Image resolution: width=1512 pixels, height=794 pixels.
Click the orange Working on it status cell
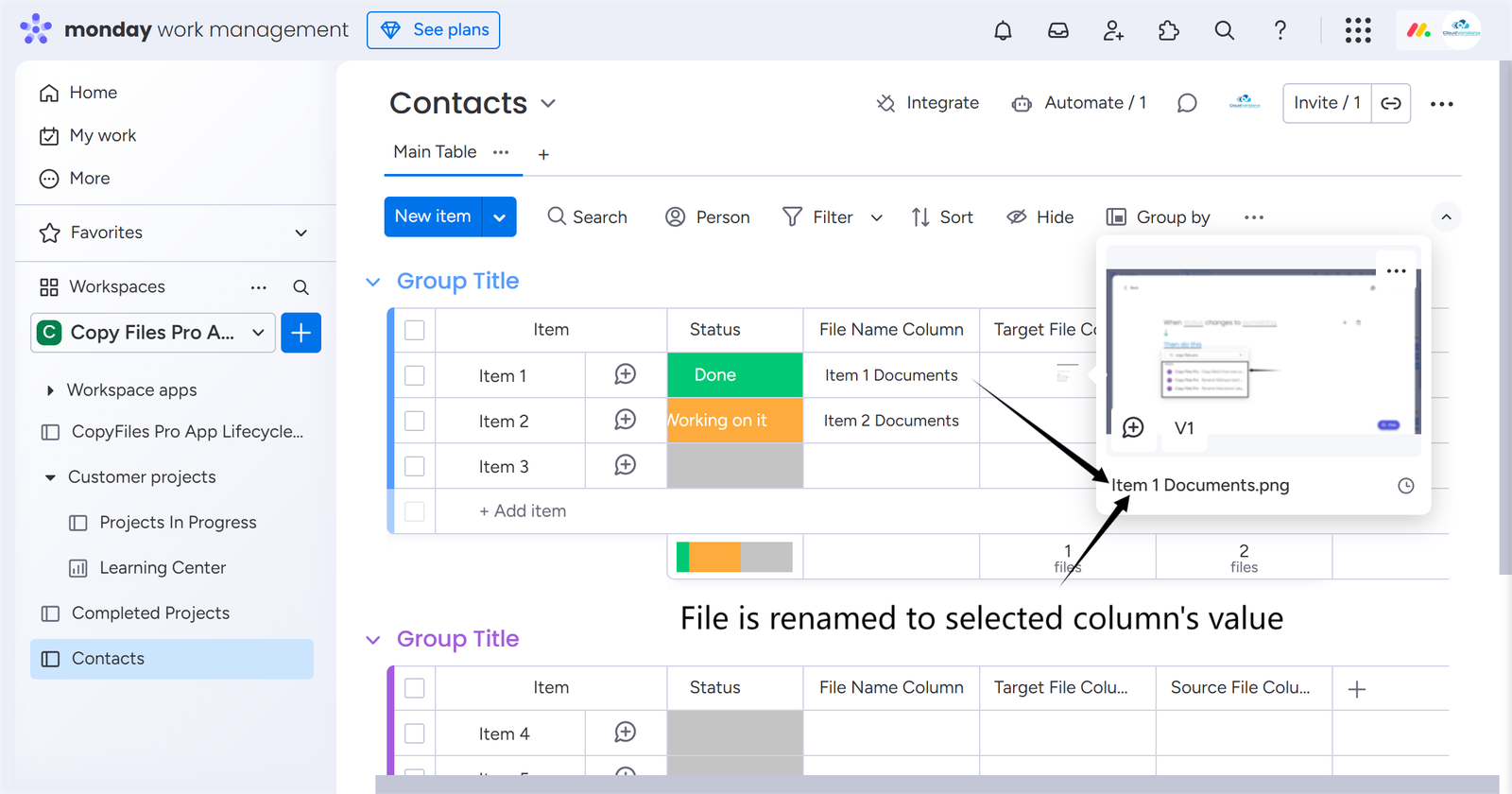735,421
